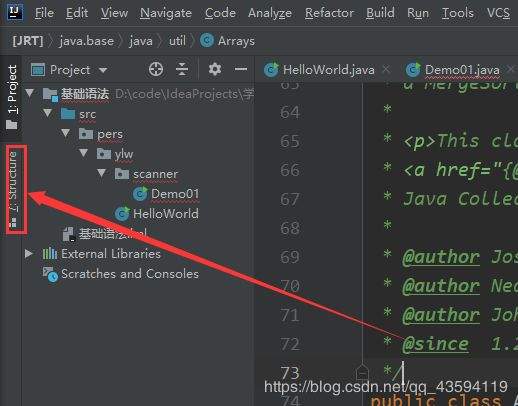The image size is (518, 406).
Task: Click the IntelliJ IDEA logo icon
Action: 15,12
